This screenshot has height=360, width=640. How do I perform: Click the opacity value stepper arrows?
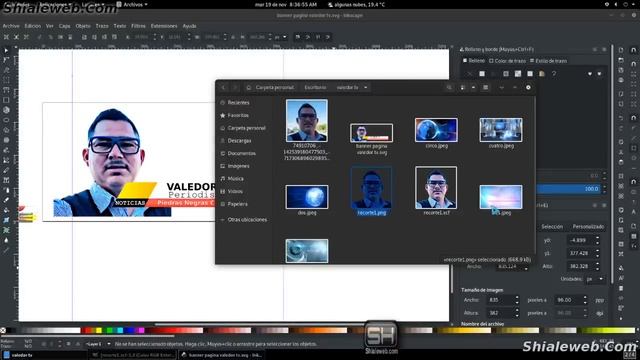[x=604, y=189]
